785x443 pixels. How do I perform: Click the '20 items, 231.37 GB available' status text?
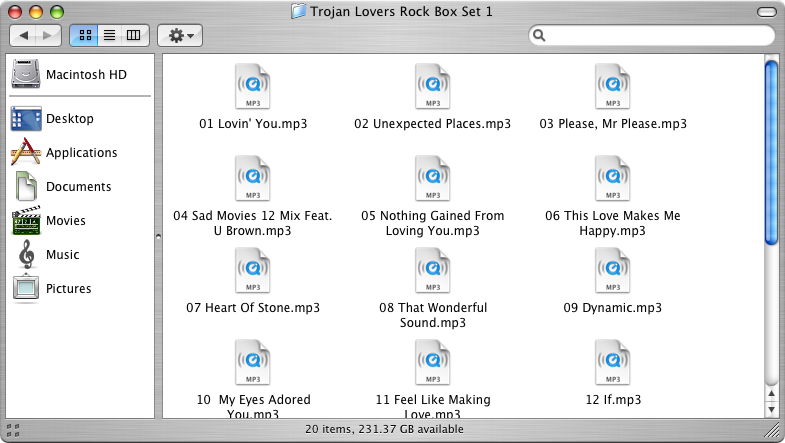click(x=384, y=429)
